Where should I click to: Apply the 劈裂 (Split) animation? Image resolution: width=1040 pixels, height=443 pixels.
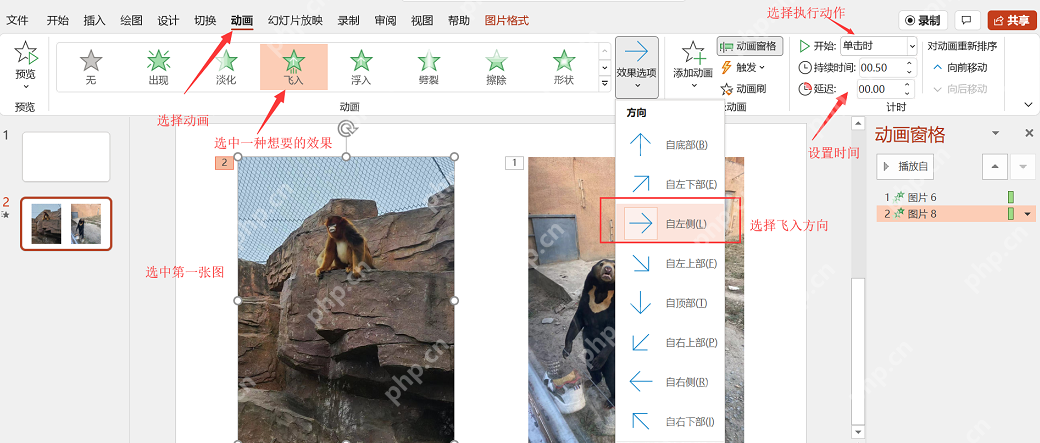(x=429, y=68)
